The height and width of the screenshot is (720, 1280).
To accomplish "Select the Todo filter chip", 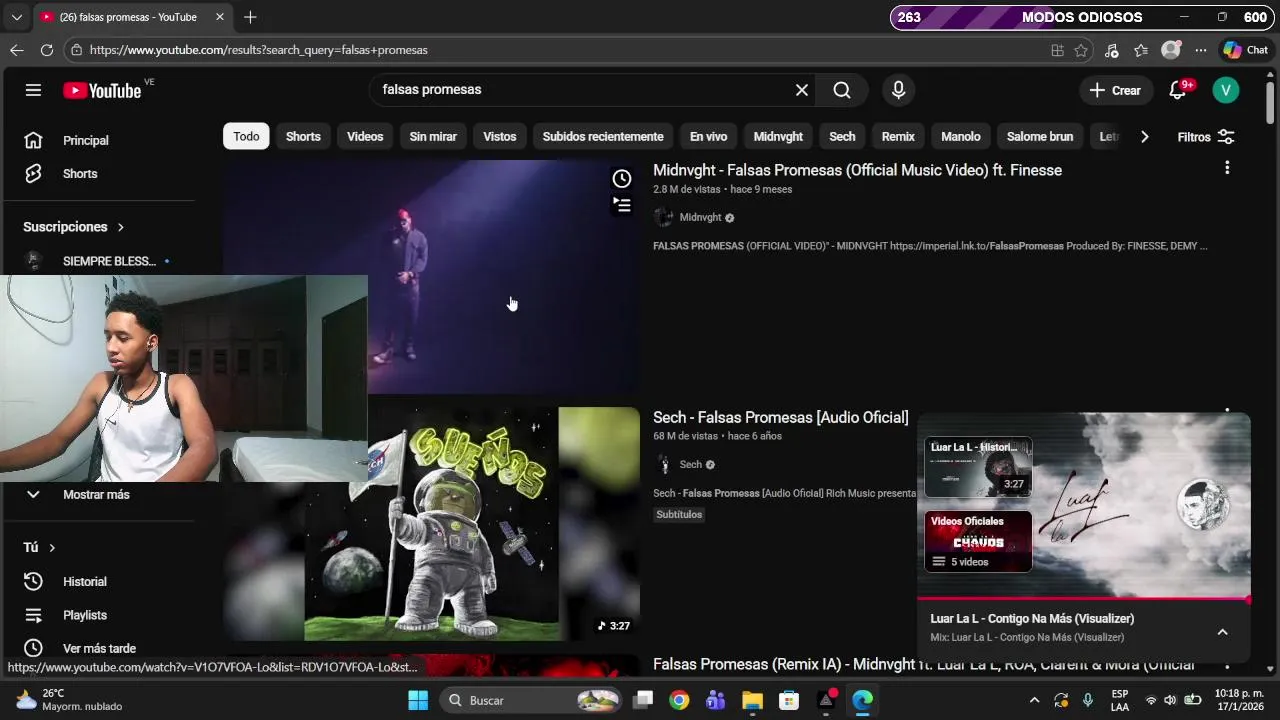I will pyautogui.click(x=246, y=137).
